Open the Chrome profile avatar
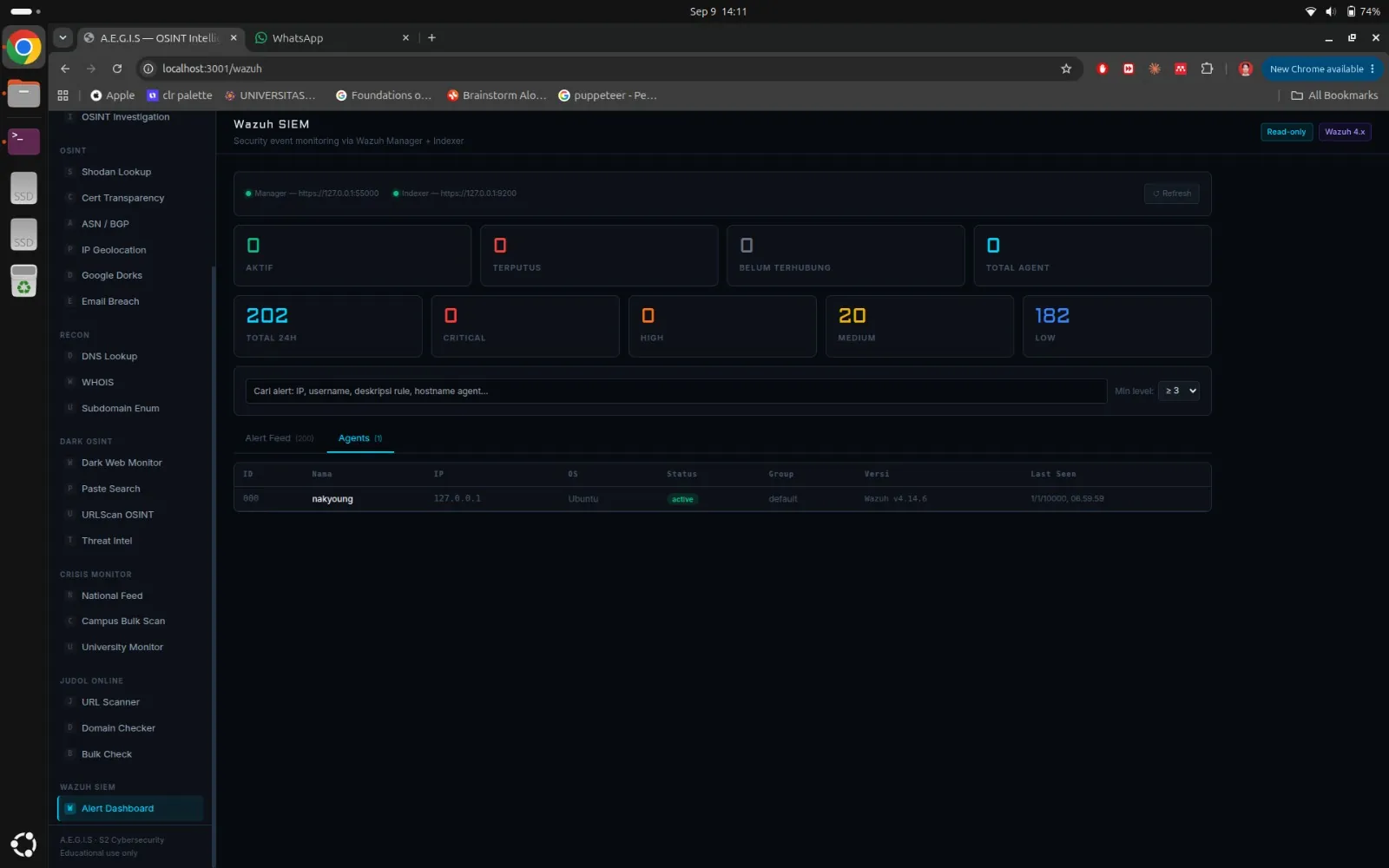The width and height of the screenshot is (1389, 868). point(1245,69)
